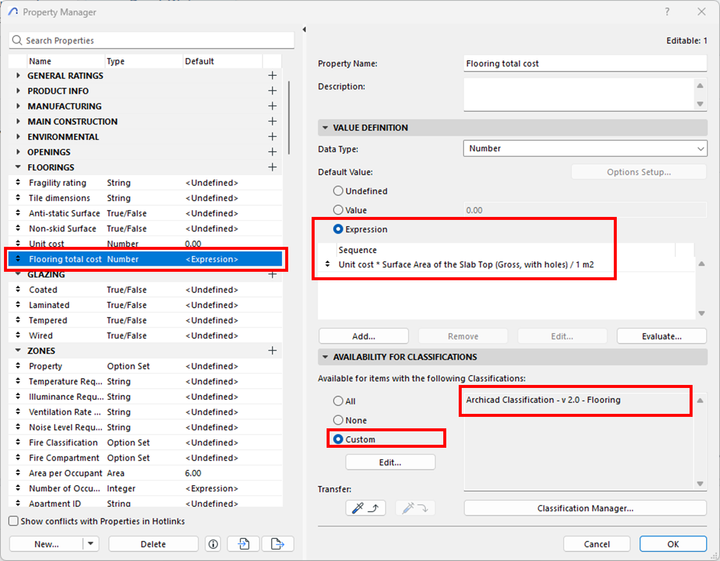Collapse the ZONES group

point(18,350)
